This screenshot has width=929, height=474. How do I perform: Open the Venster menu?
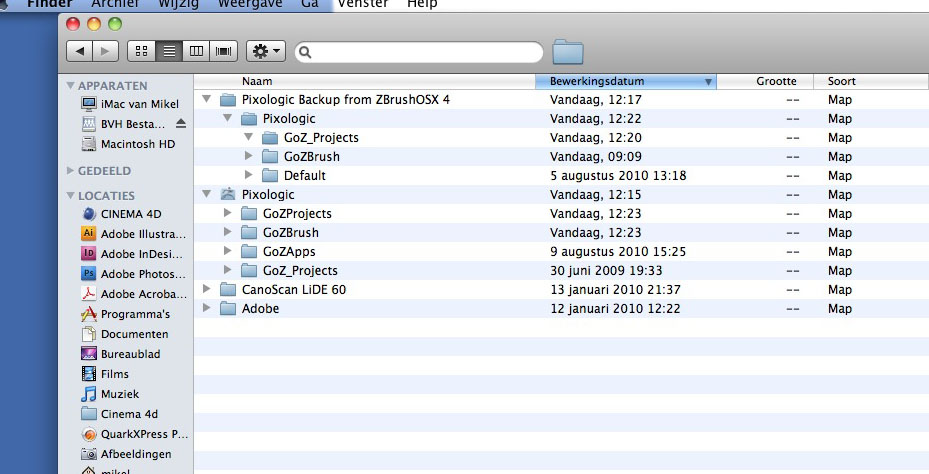[x=363, y=4]
